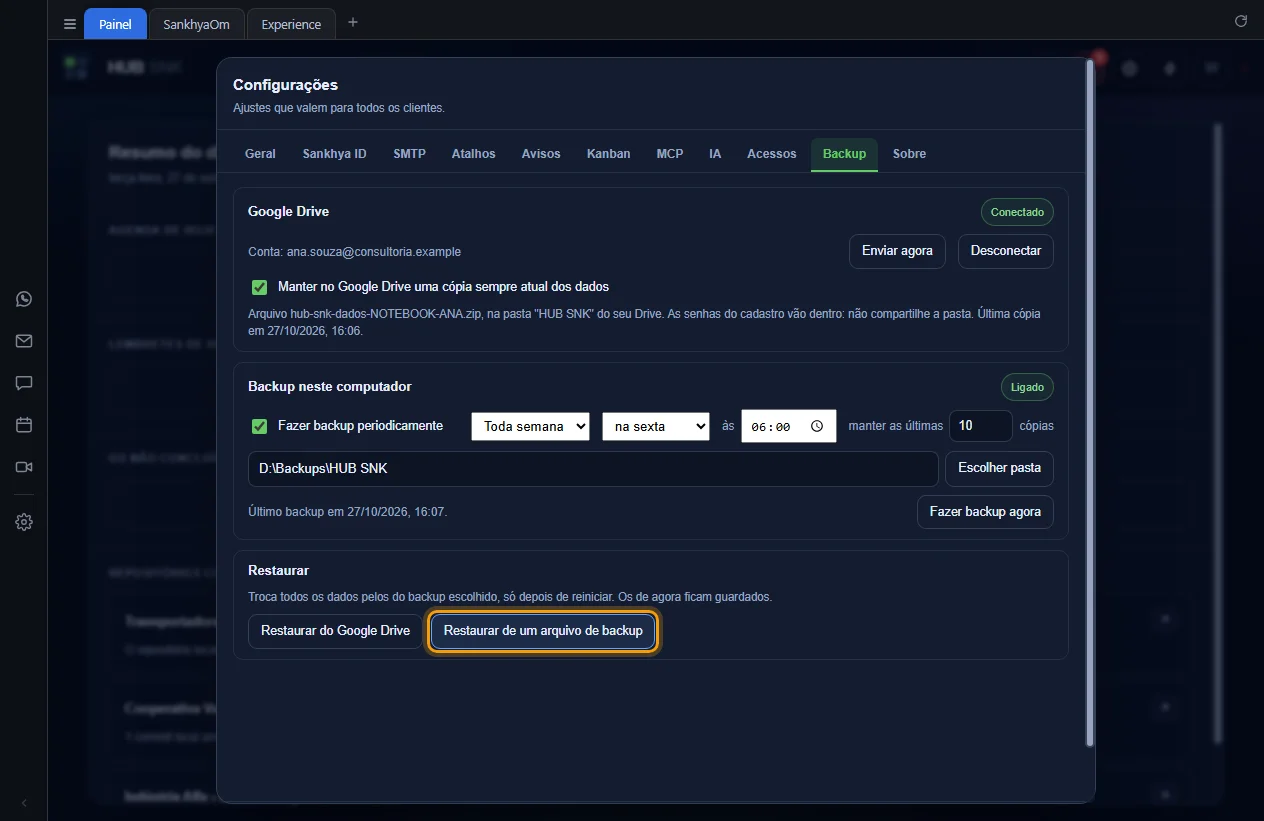Click the settings dialog vertical scrollbar

pyautogui.click(x=1090, y=405)
